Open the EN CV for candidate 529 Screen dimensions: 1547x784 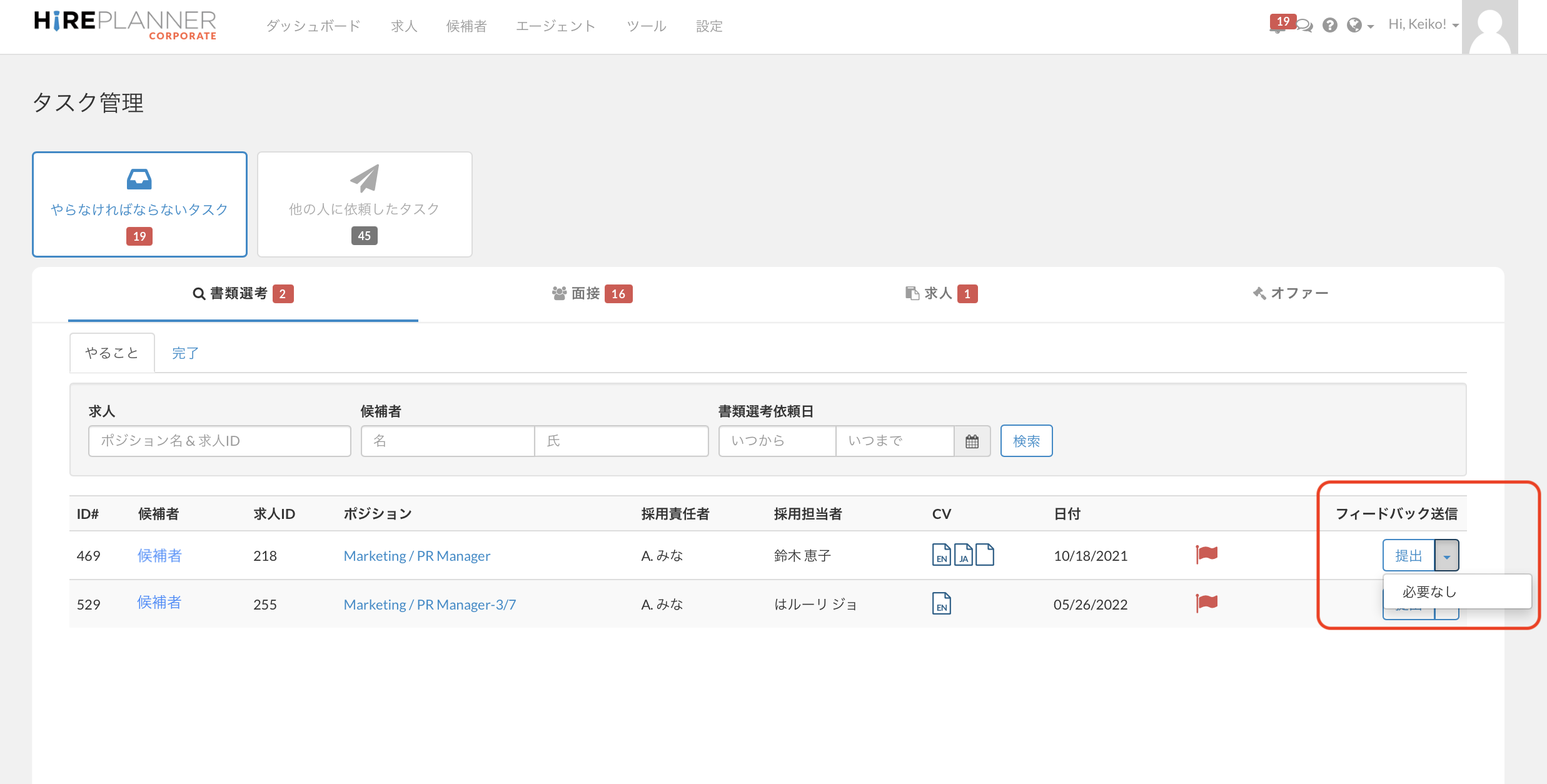click(x=941, y=603)
